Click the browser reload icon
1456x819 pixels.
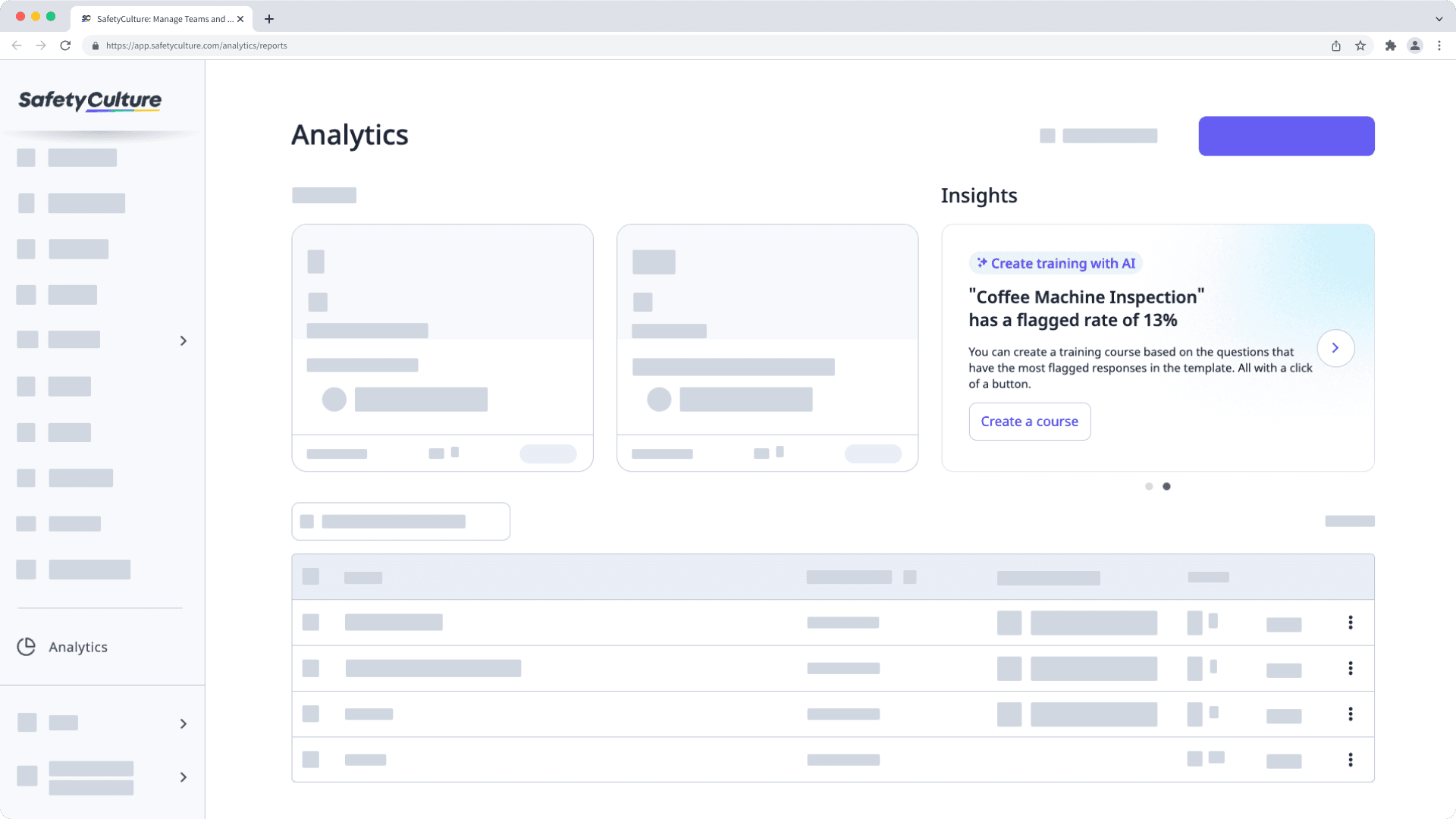coord(65,45)
